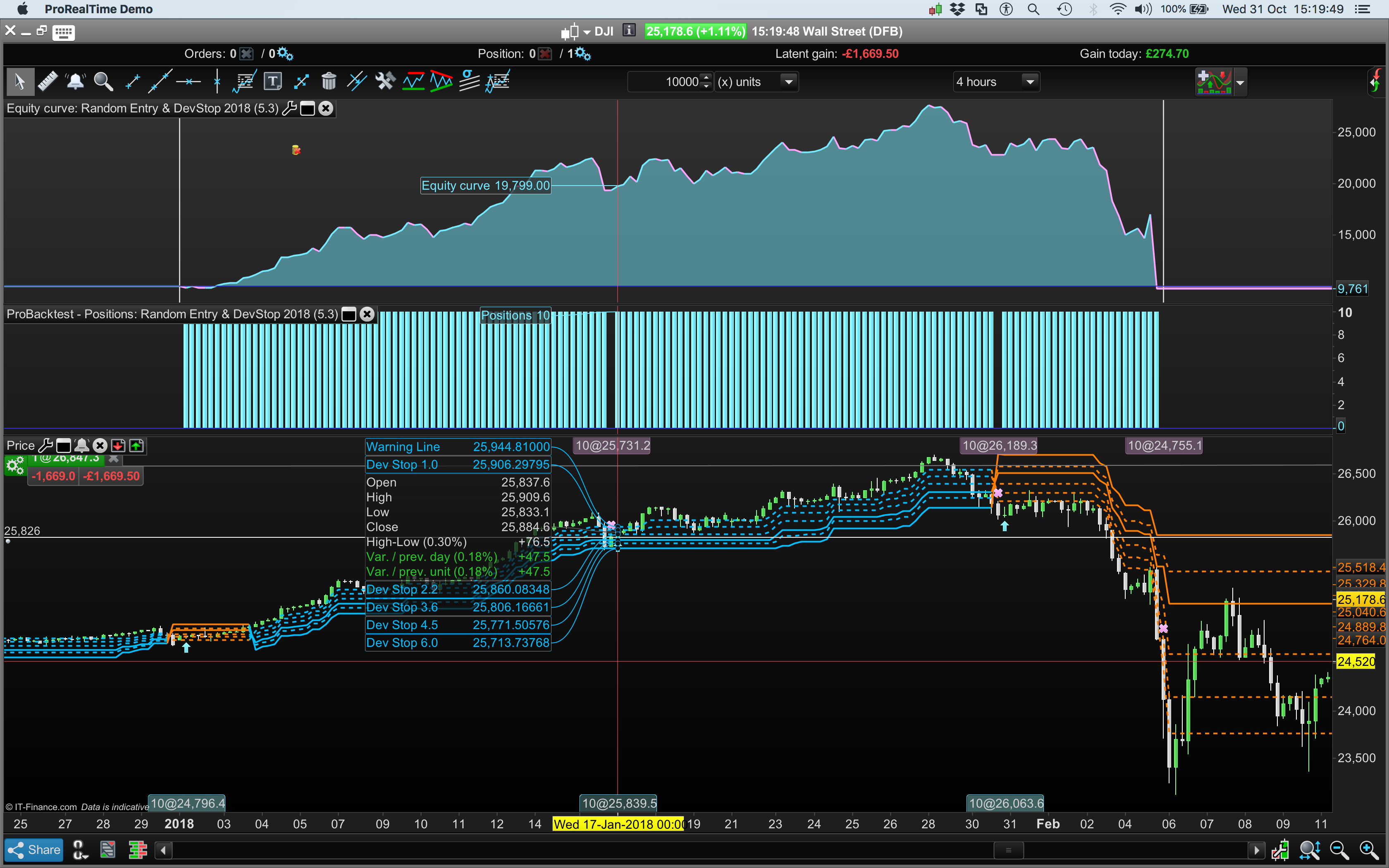This screenshot has height=868, width=1389.
Task: Increase the 10000 units with the stepper arrow
Action: [x=706, y=78]
